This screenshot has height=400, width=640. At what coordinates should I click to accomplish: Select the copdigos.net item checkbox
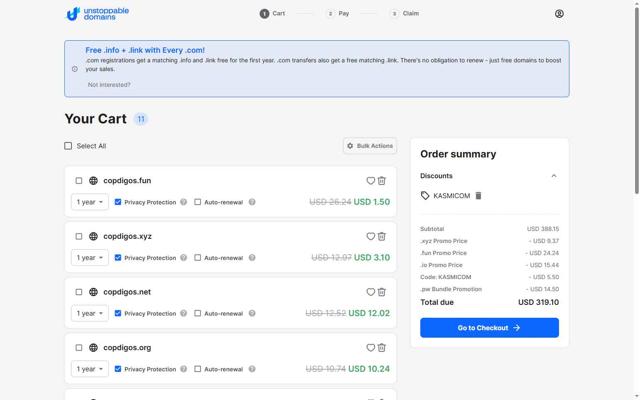click(79, 292)
